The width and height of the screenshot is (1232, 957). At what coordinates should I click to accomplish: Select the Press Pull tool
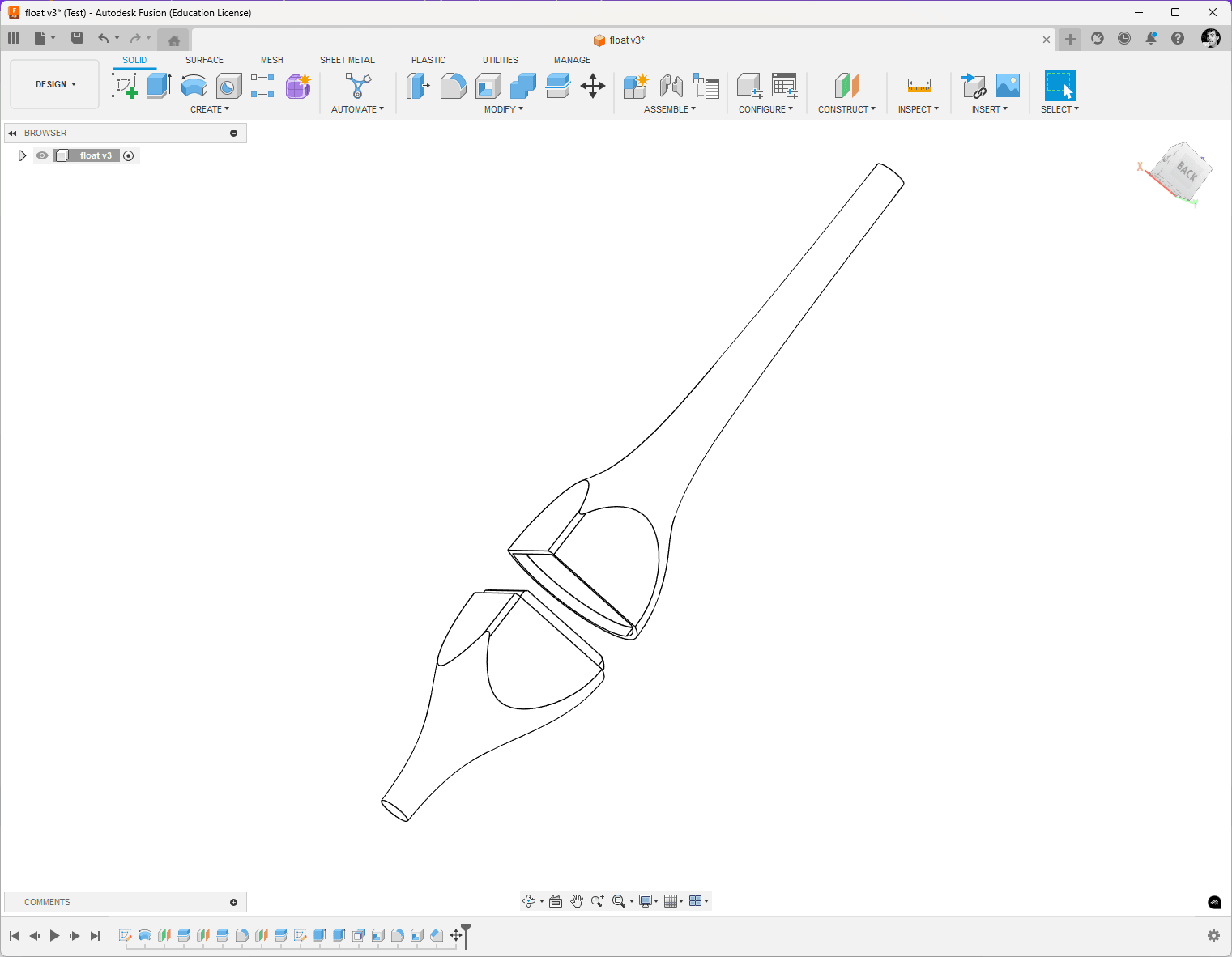[x=418, y=85]
